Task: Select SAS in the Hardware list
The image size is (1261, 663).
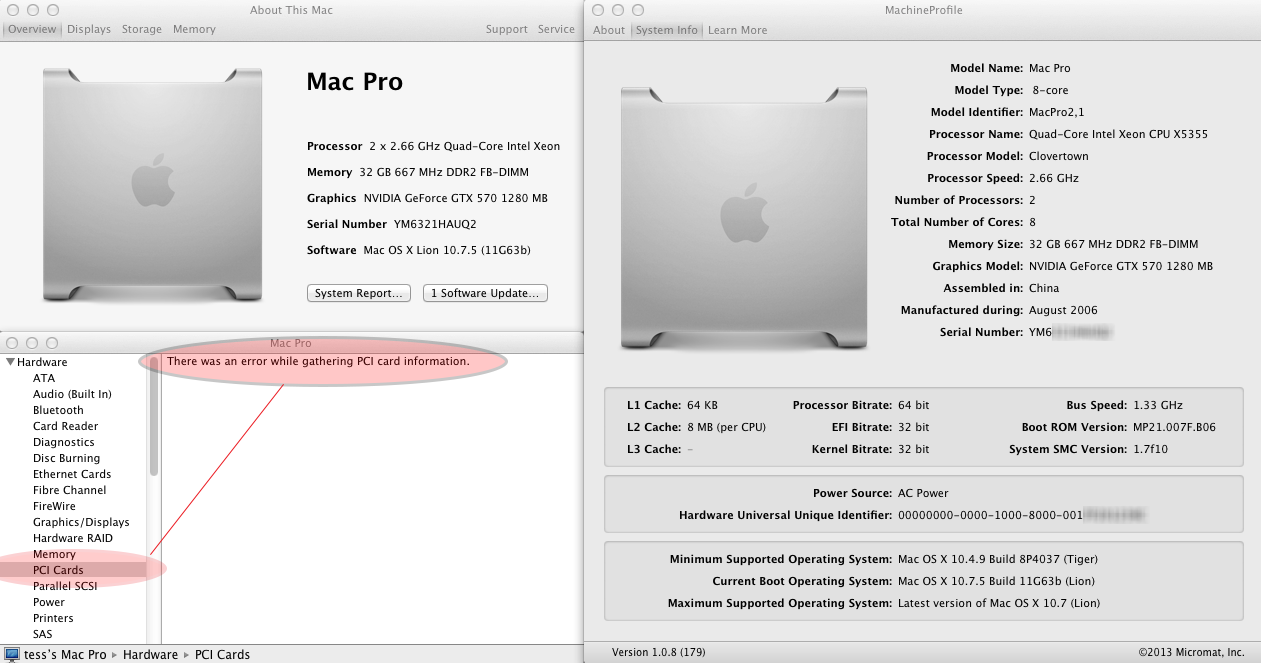Action: pyautogui.click(x=42, y=634)
